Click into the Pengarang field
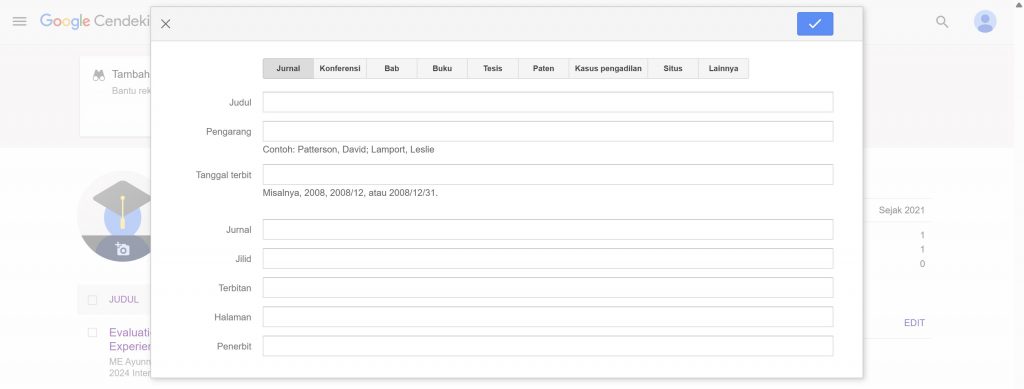The image size is (1024, 389). [548, 131]
